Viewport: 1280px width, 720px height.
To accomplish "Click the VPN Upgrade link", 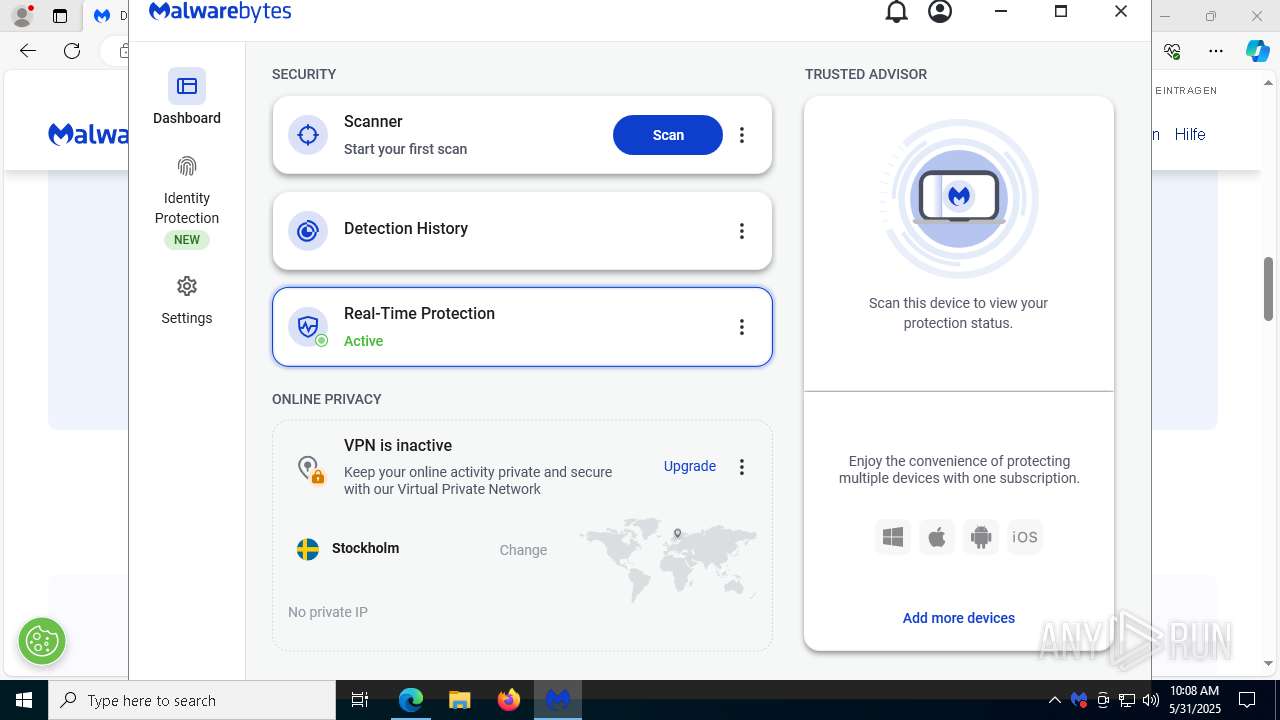I will [690, 466].
